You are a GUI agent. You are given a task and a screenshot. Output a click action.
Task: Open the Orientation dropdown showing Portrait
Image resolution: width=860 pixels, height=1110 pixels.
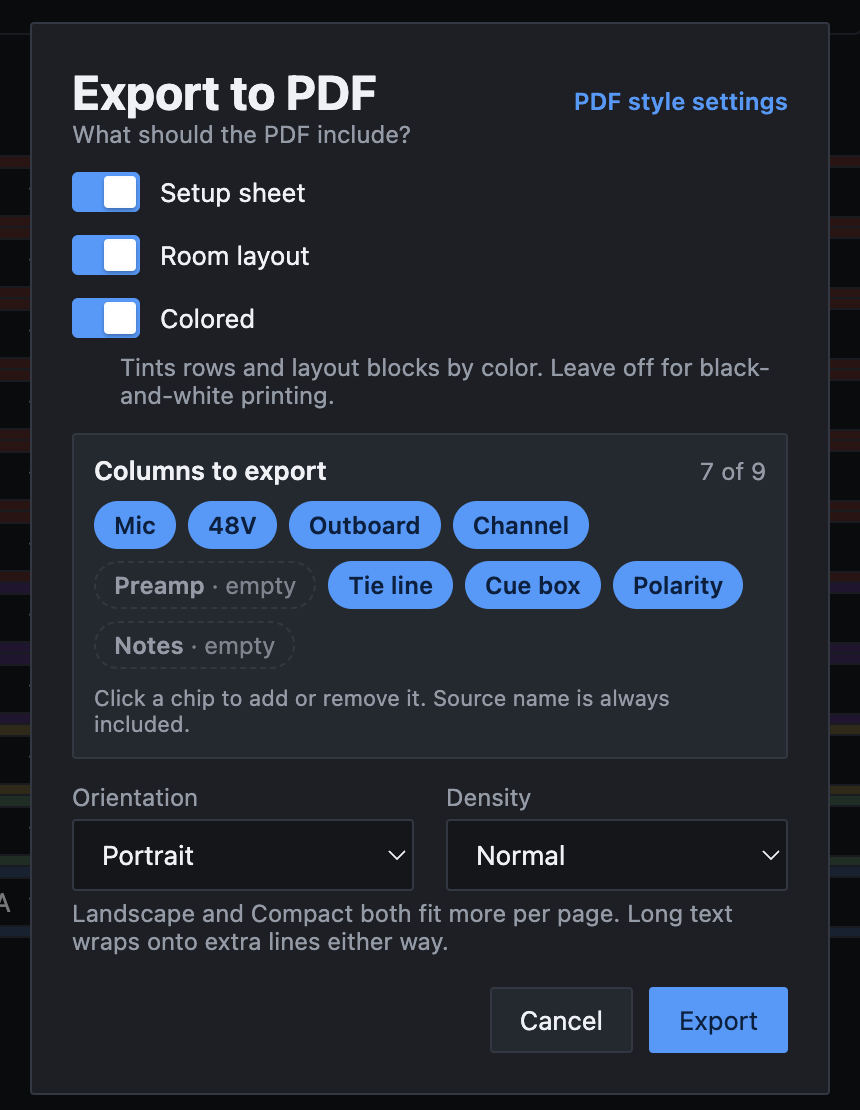[x=243, y=855]
